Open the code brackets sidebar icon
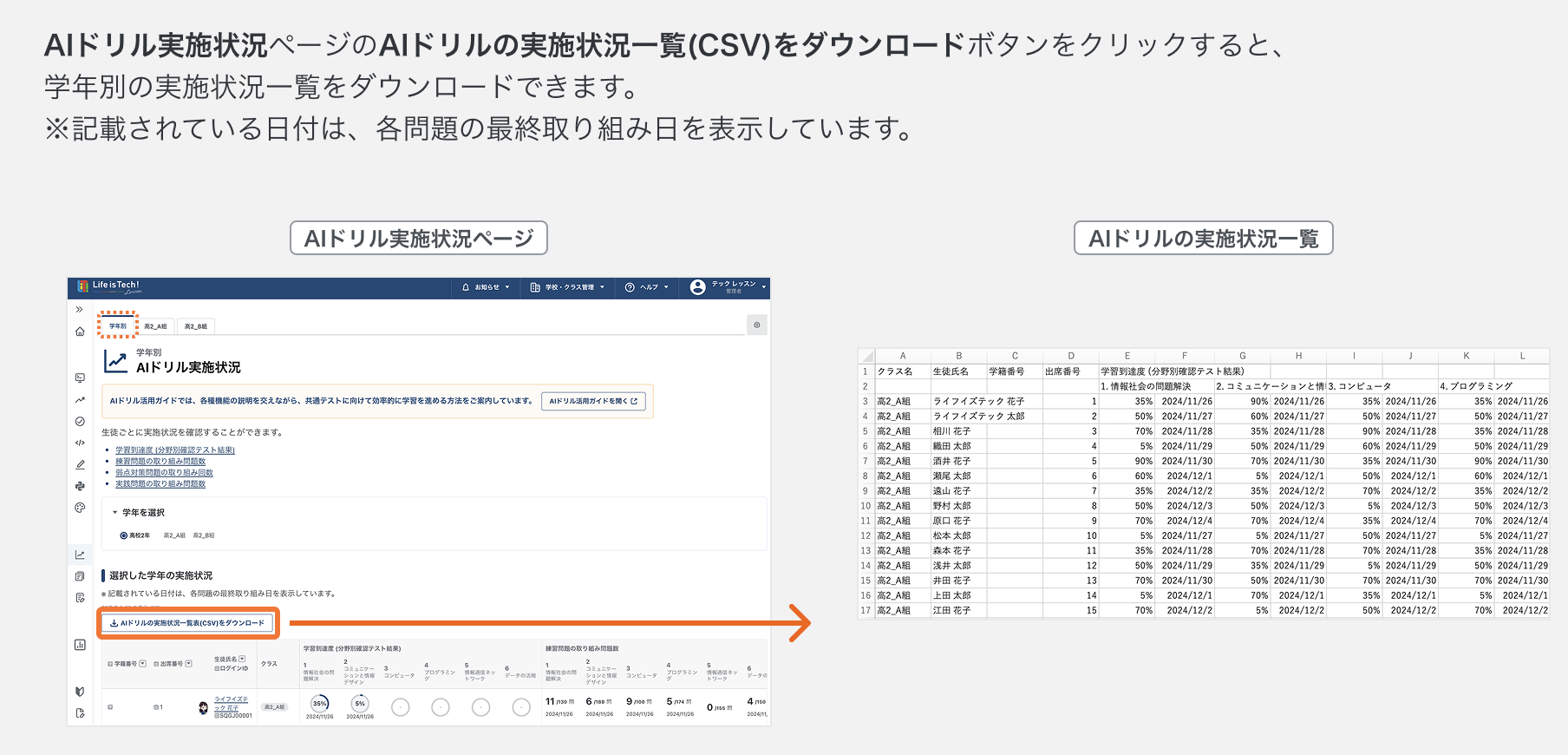The width and height of the screenshot is (1568, 755). pos(80,443)
